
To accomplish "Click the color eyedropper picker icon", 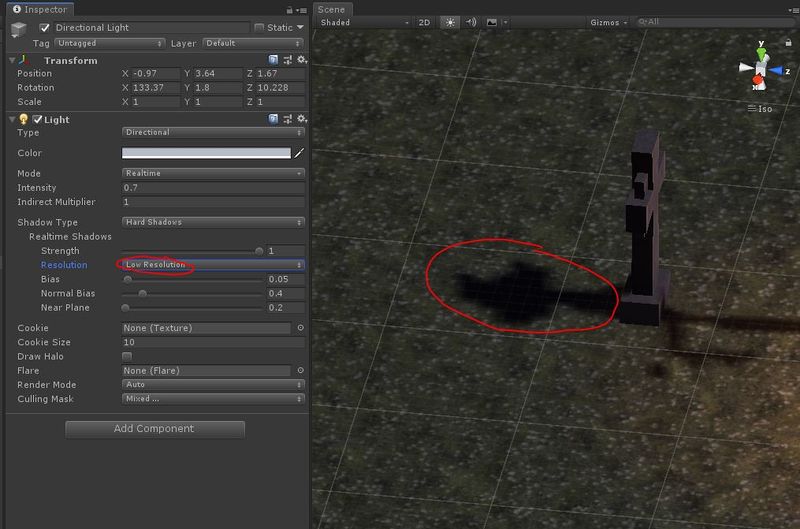I will (x=299, y=153).
